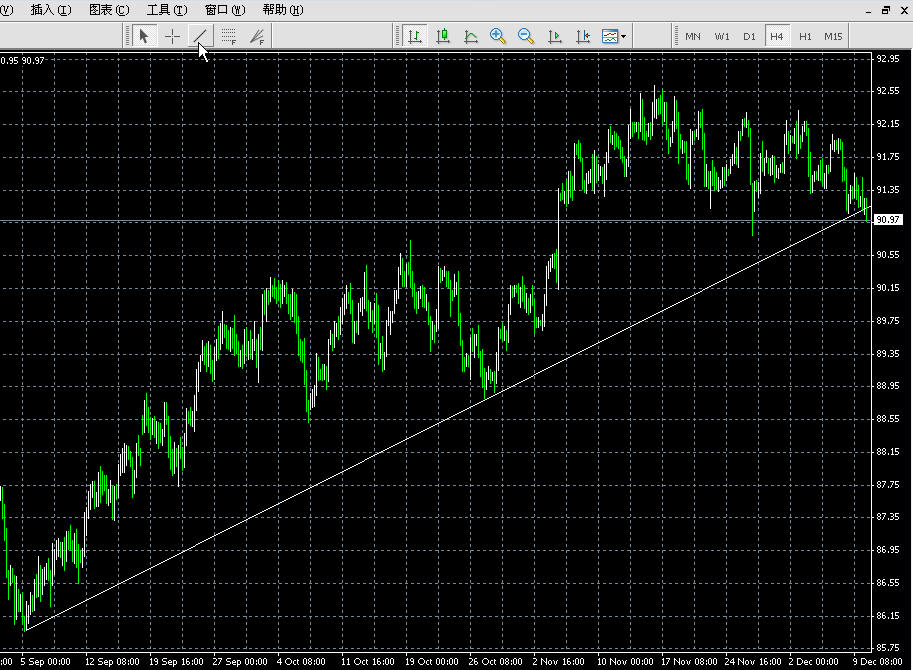
Task: Click the 92.55 price scale label
Action: click(x=888, y=91)
